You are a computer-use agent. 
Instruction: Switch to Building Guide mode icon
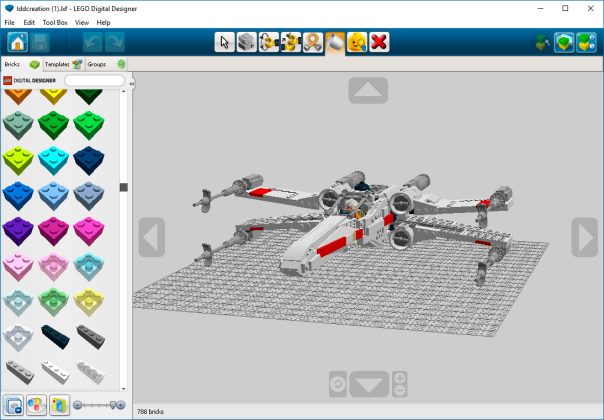click(x=586, y=42)
